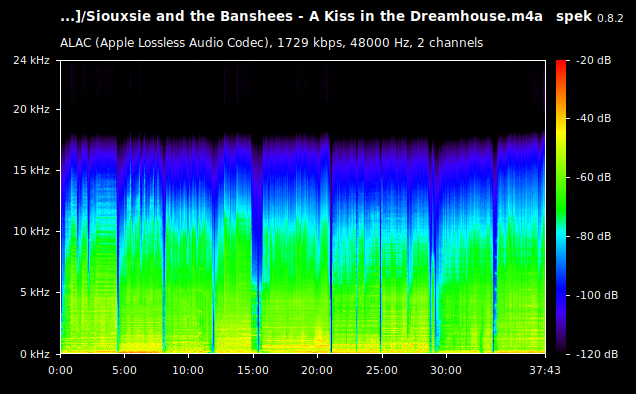Viewport: 636px width, 394px height.
Task: Click the '24 kHz' frequency axis label
Action: pos(31,60)
